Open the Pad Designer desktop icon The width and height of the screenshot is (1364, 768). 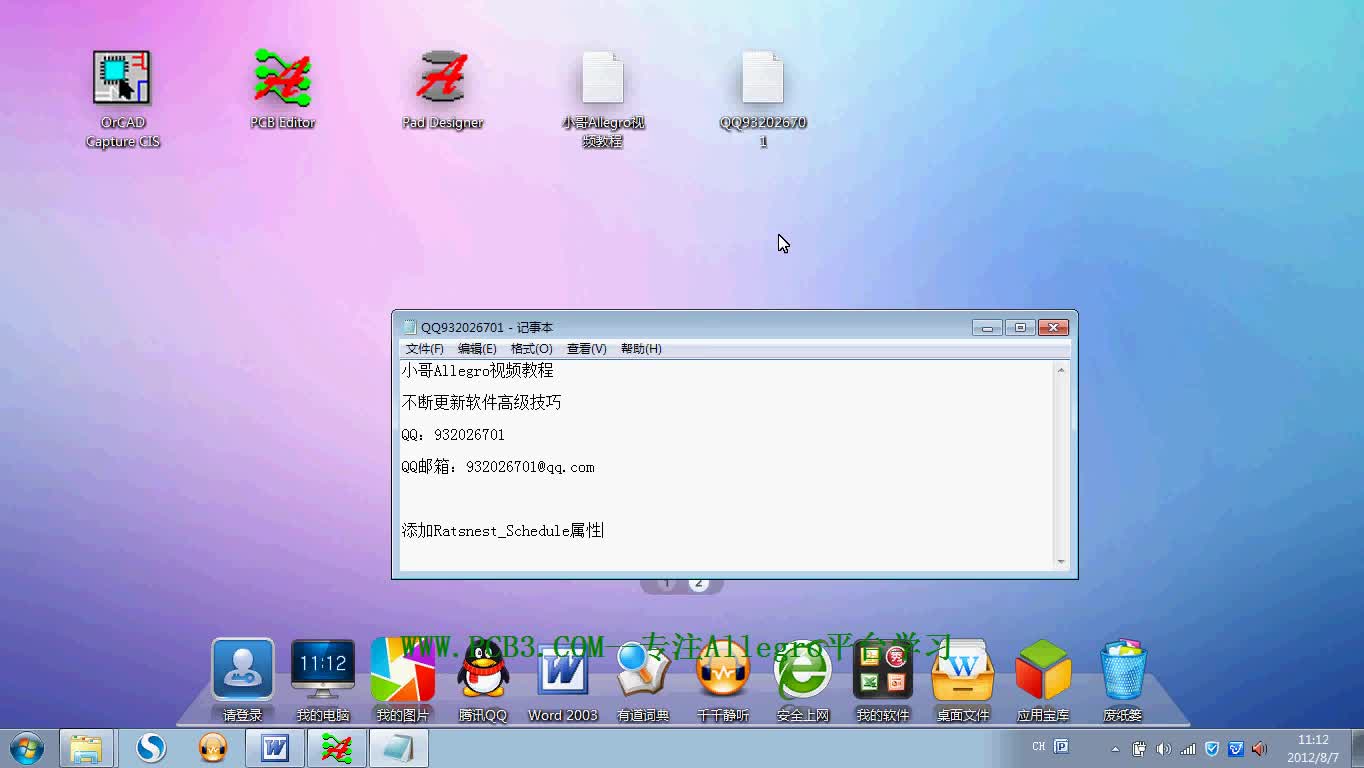[x=442, y=90]
